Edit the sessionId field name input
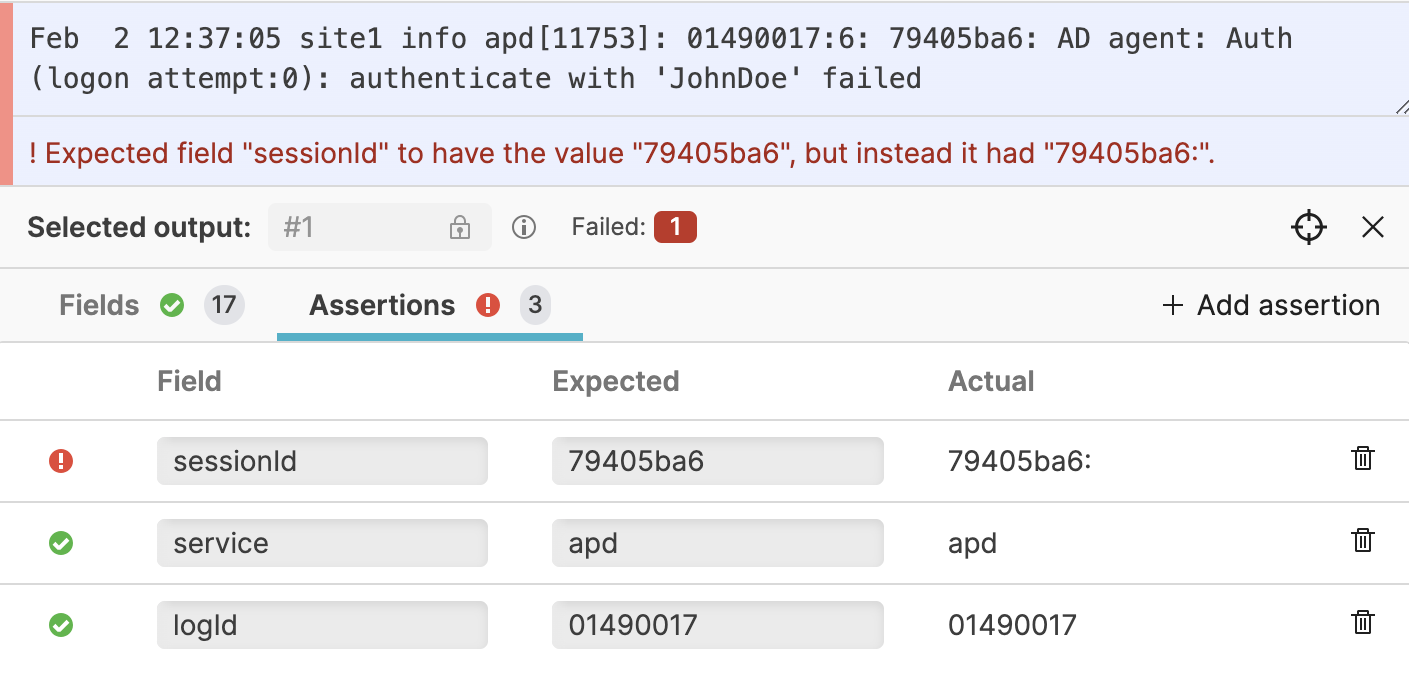 pyautogui.click(x=322, y=460)
